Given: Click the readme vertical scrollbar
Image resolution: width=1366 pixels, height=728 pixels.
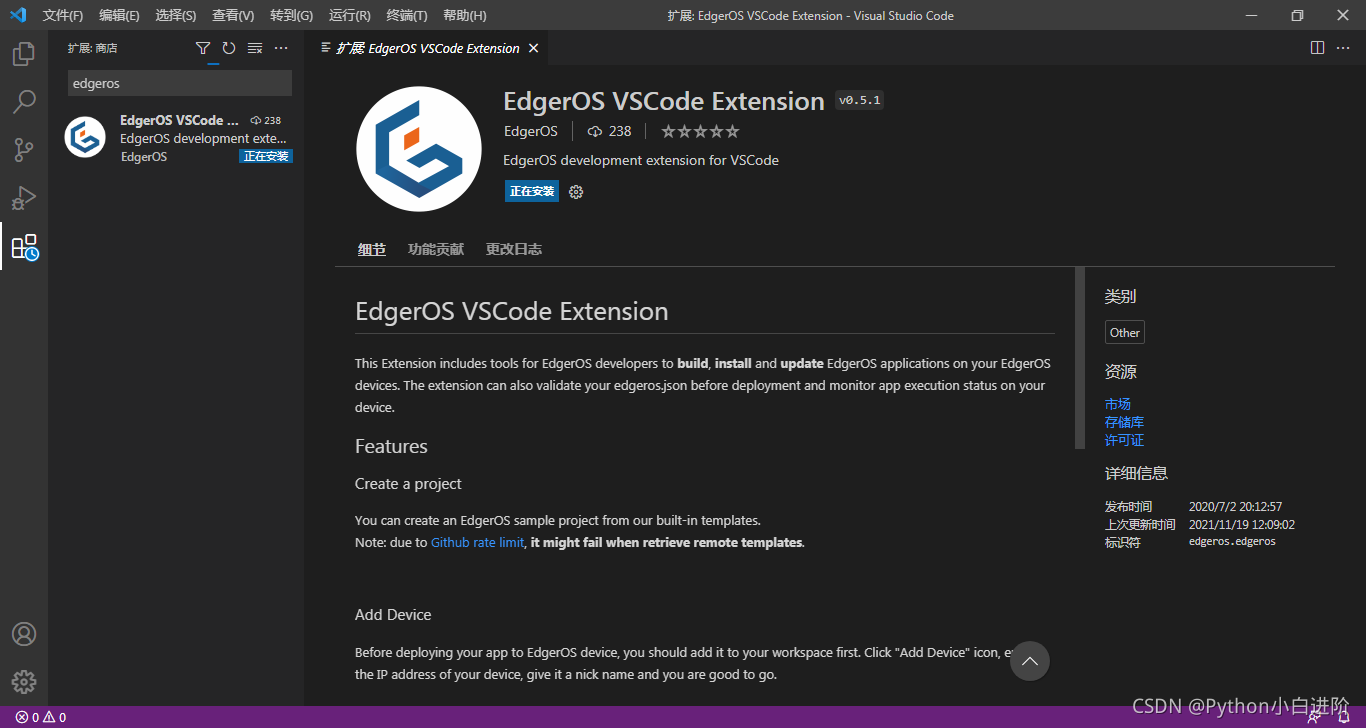Looking at the screenshot, I should coord(1080,357).
